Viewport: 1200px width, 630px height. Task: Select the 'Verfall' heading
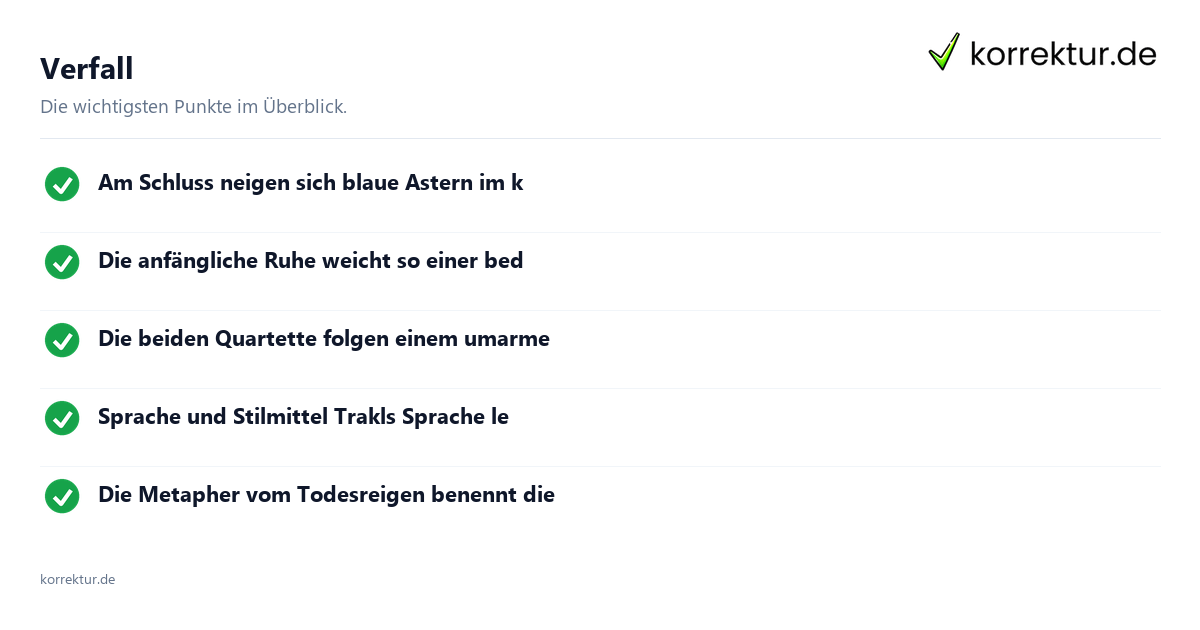pos(87,68)
